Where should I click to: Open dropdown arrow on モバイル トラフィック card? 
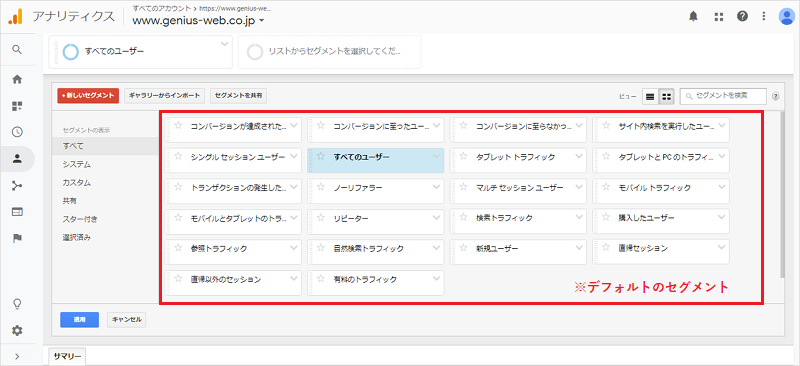[721, 187]
